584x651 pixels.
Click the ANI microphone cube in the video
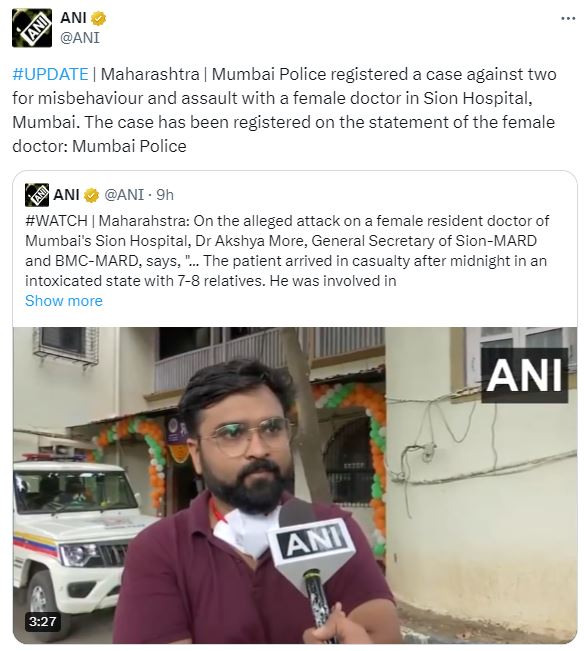click(x=312, y=542)
